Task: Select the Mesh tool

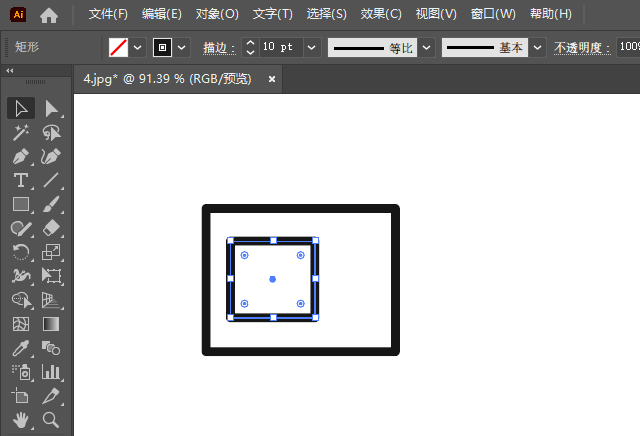Action: pyautogui.click(x=21, y=324)
